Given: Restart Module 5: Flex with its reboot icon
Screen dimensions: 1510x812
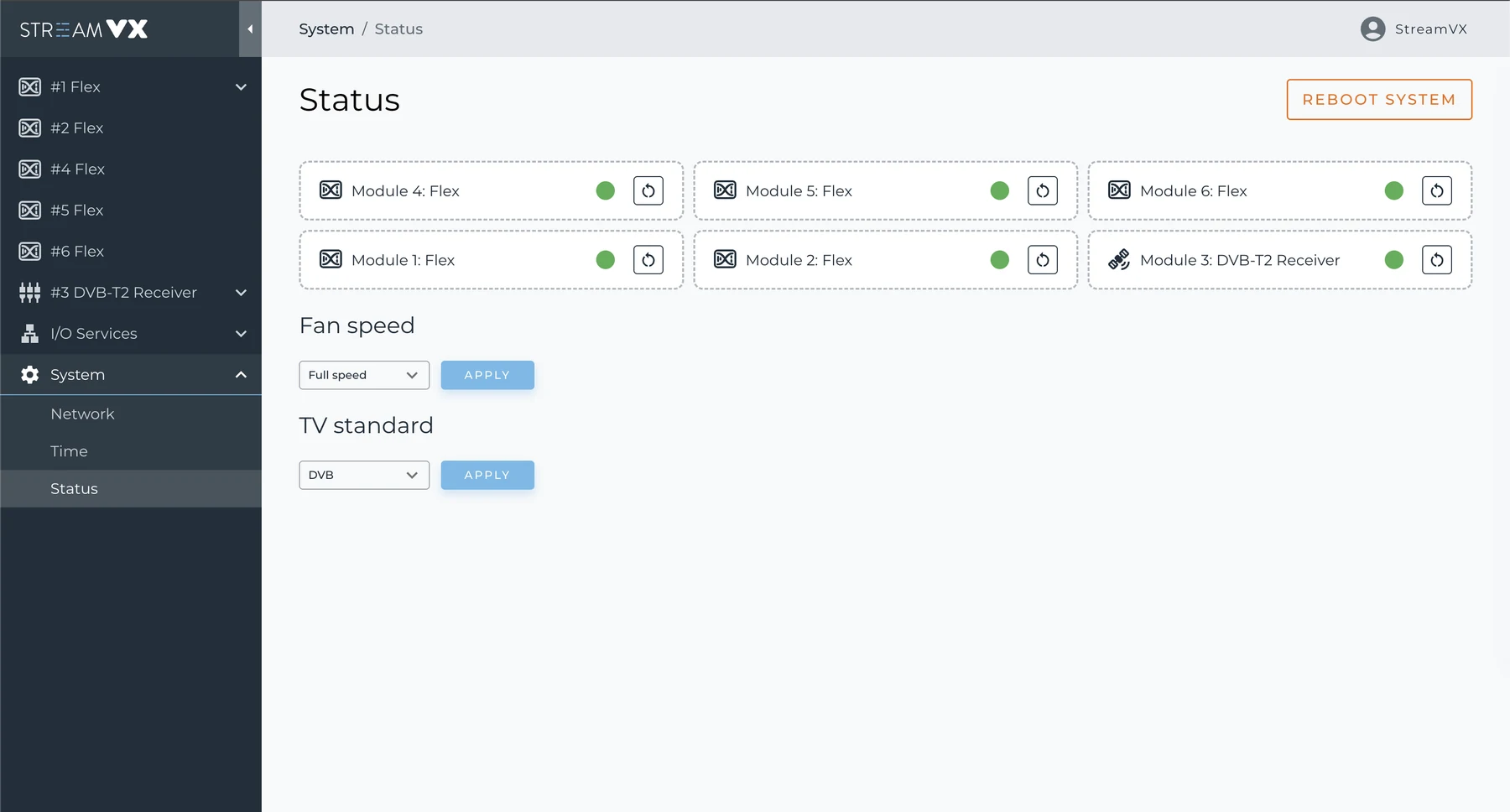Looking at the screenshot, I should pos(1043,190).
